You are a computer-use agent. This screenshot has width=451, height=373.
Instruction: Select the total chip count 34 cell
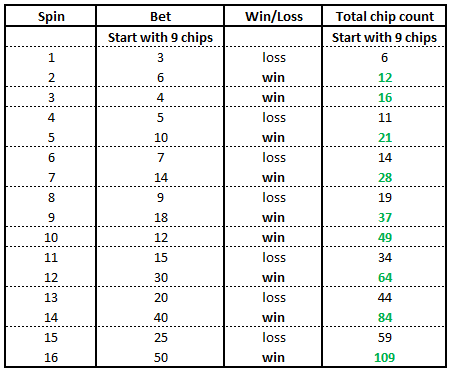(x=385, y=258)
